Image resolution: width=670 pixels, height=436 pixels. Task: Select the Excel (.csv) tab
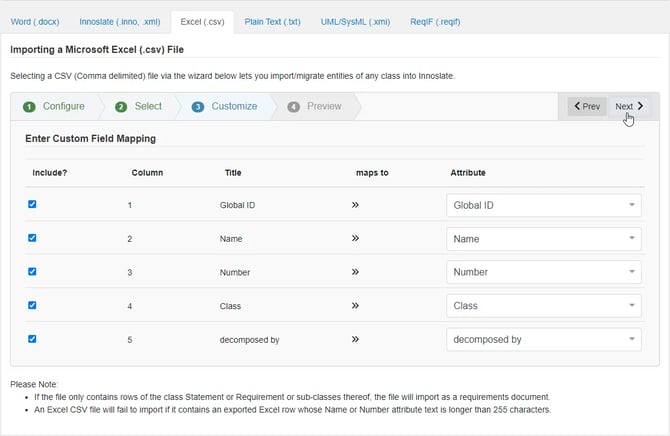coord(202,22)
